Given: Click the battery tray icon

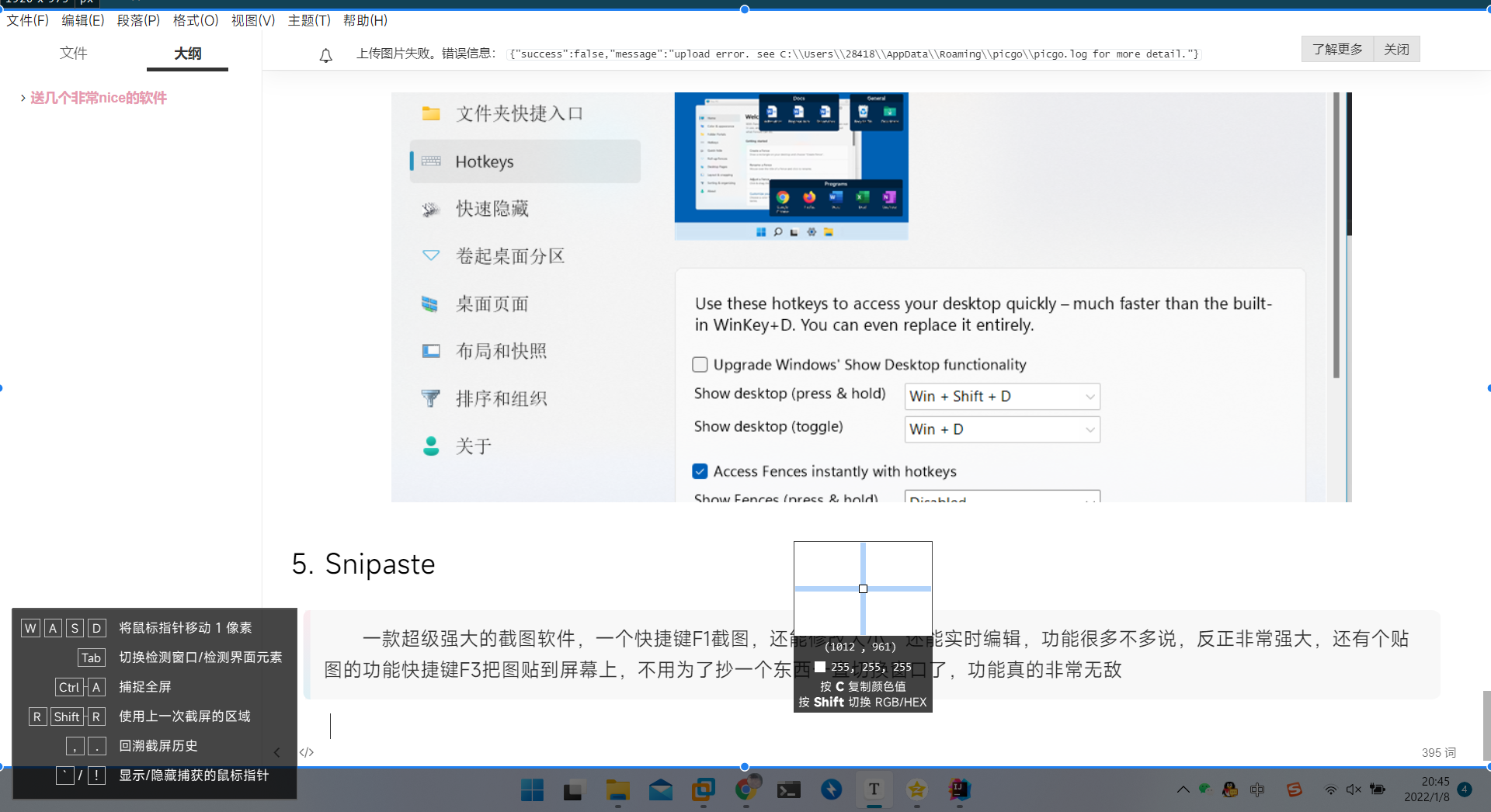Looking at the screenshot, I should [x=1378, y=789].
